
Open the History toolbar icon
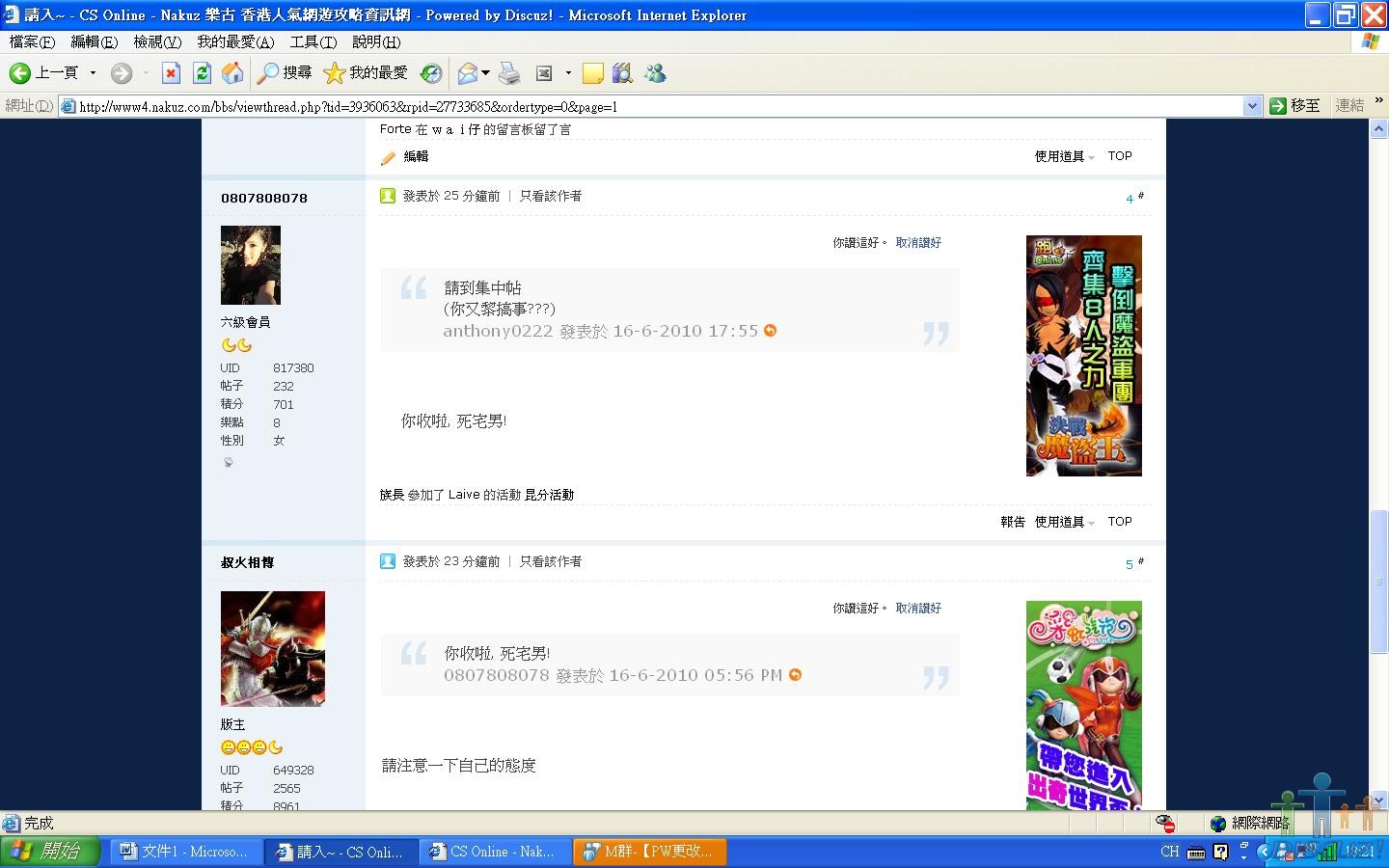(431, 73)
